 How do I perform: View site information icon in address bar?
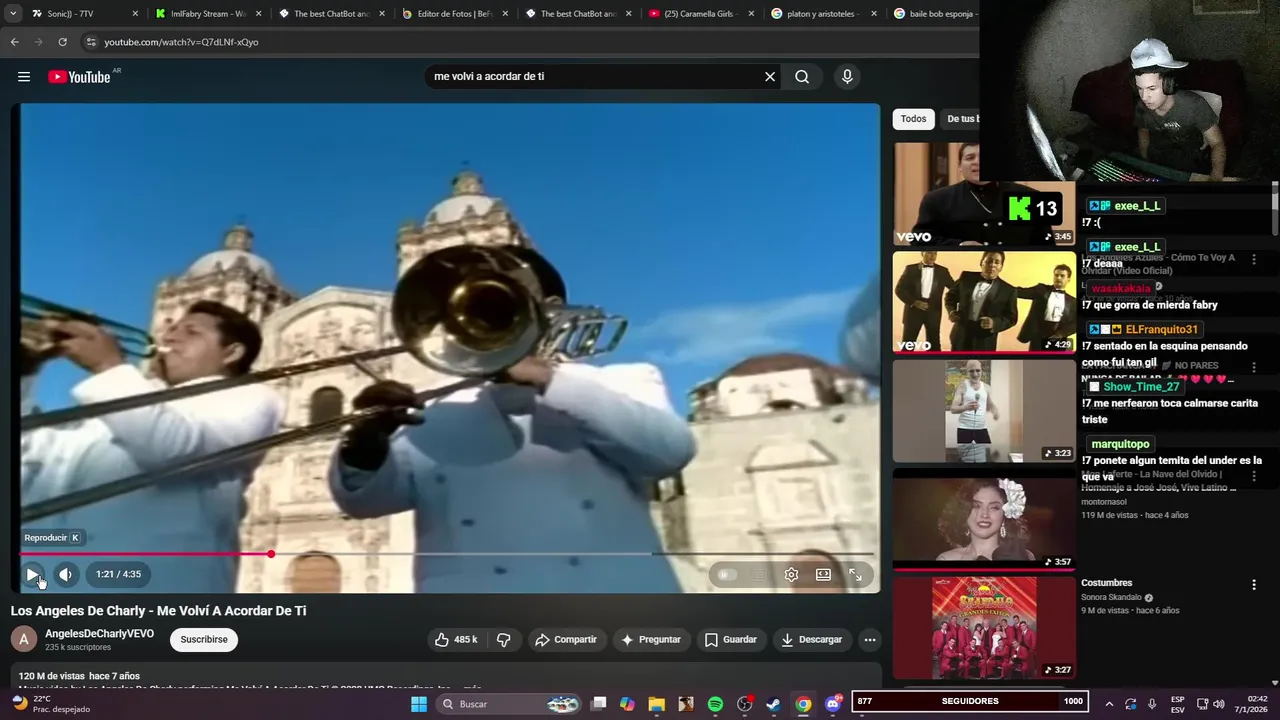[91, 42]
